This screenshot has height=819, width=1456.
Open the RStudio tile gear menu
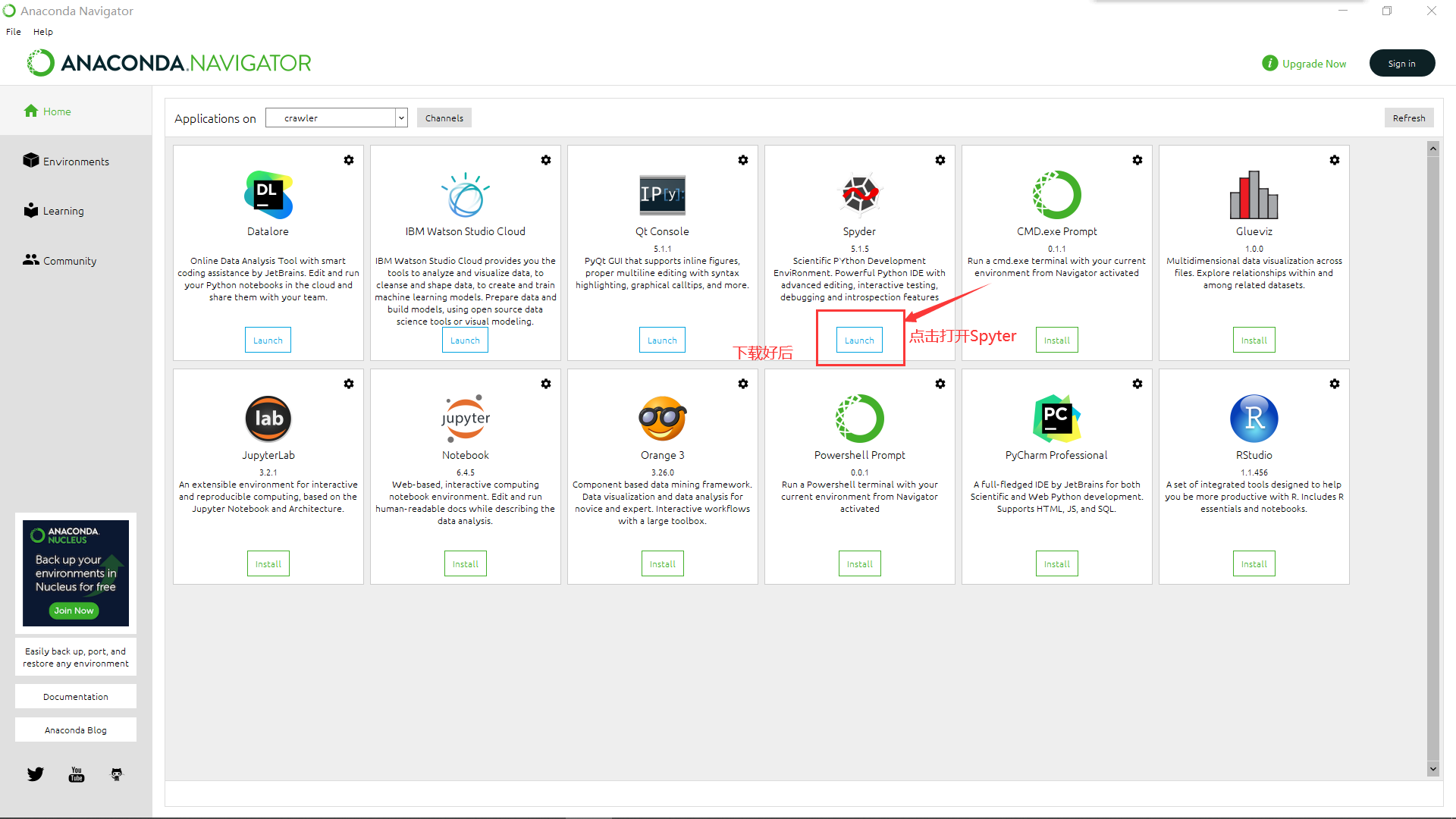pyautogui.click(x=1335, y=384)
